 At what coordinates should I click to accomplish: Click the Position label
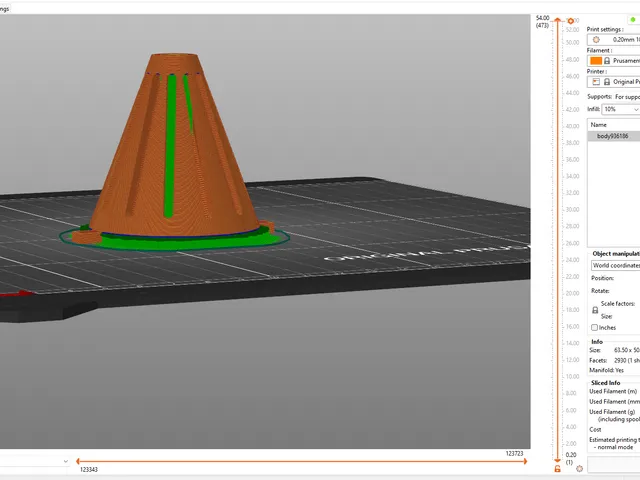(x=602, y=278)
